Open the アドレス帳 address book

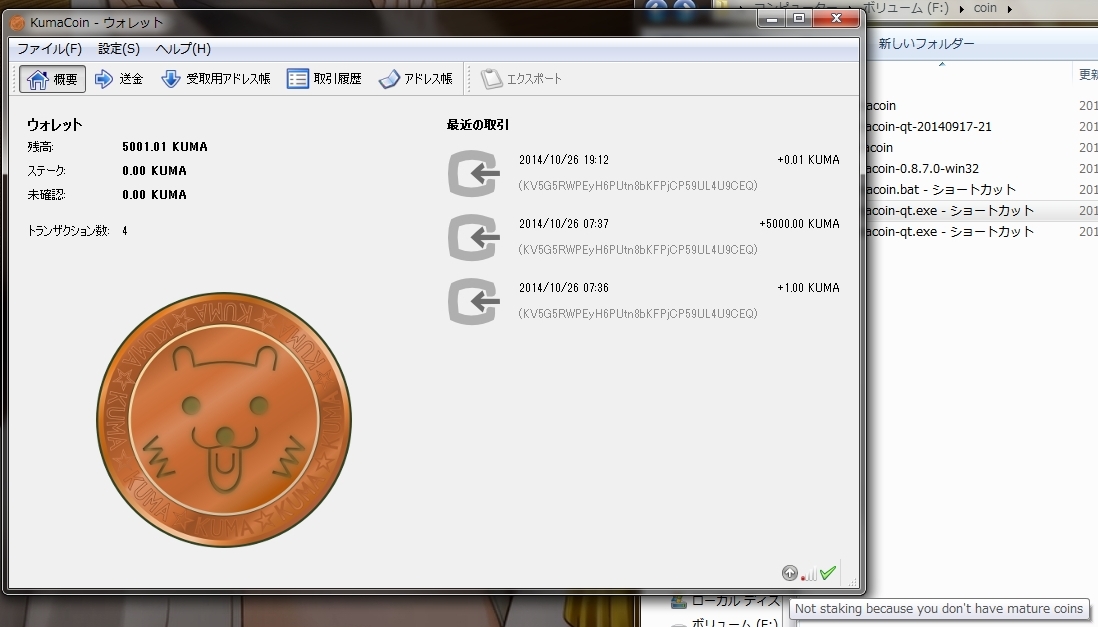pyautogui.click(x=415, y=79)
